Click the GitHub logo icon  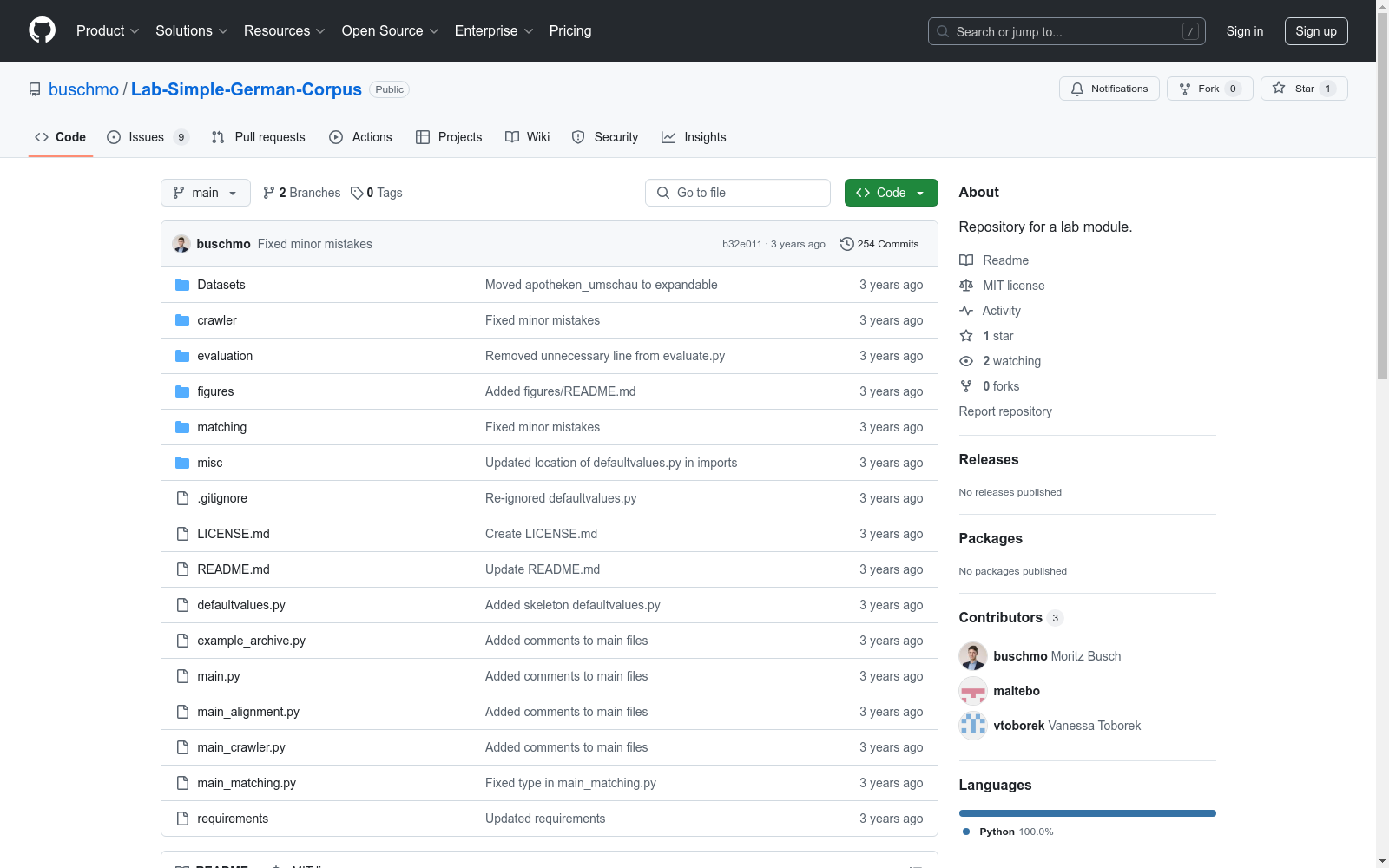point(42,30)
